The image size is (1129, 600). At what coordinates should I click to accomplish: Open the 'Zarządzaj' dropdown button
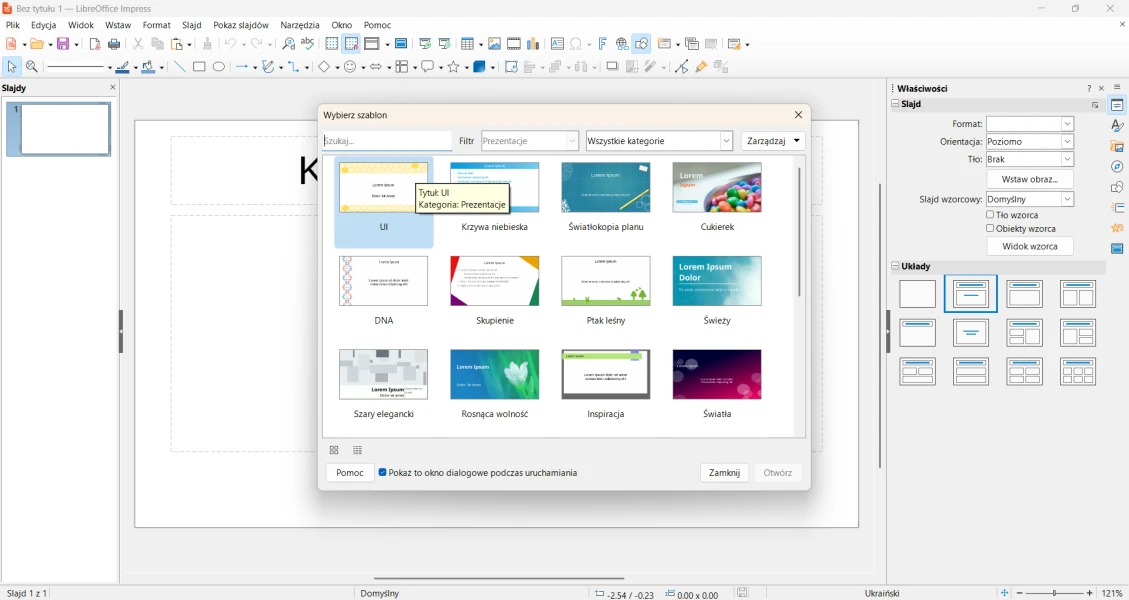(773, 142)
